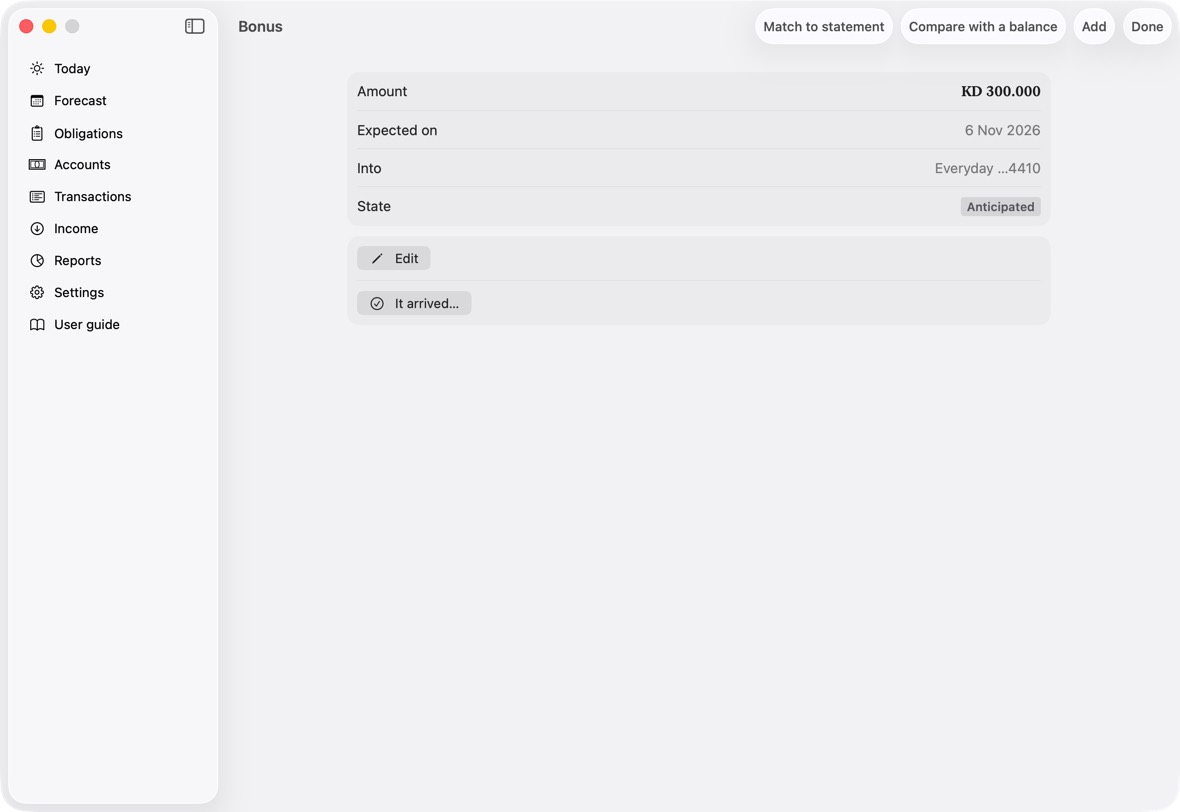Click the list icon beside Transactions
1180x812 pixels.
pos(37,196)
